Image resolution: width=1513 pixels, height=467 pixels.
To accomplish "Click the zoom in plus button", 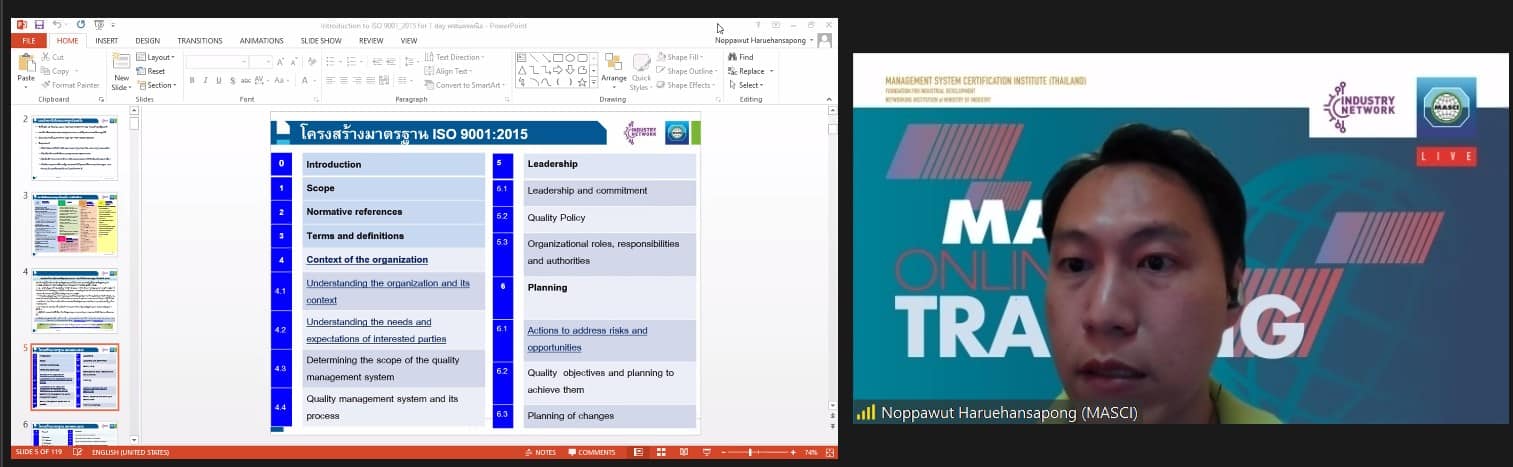I will pos(795,452).
